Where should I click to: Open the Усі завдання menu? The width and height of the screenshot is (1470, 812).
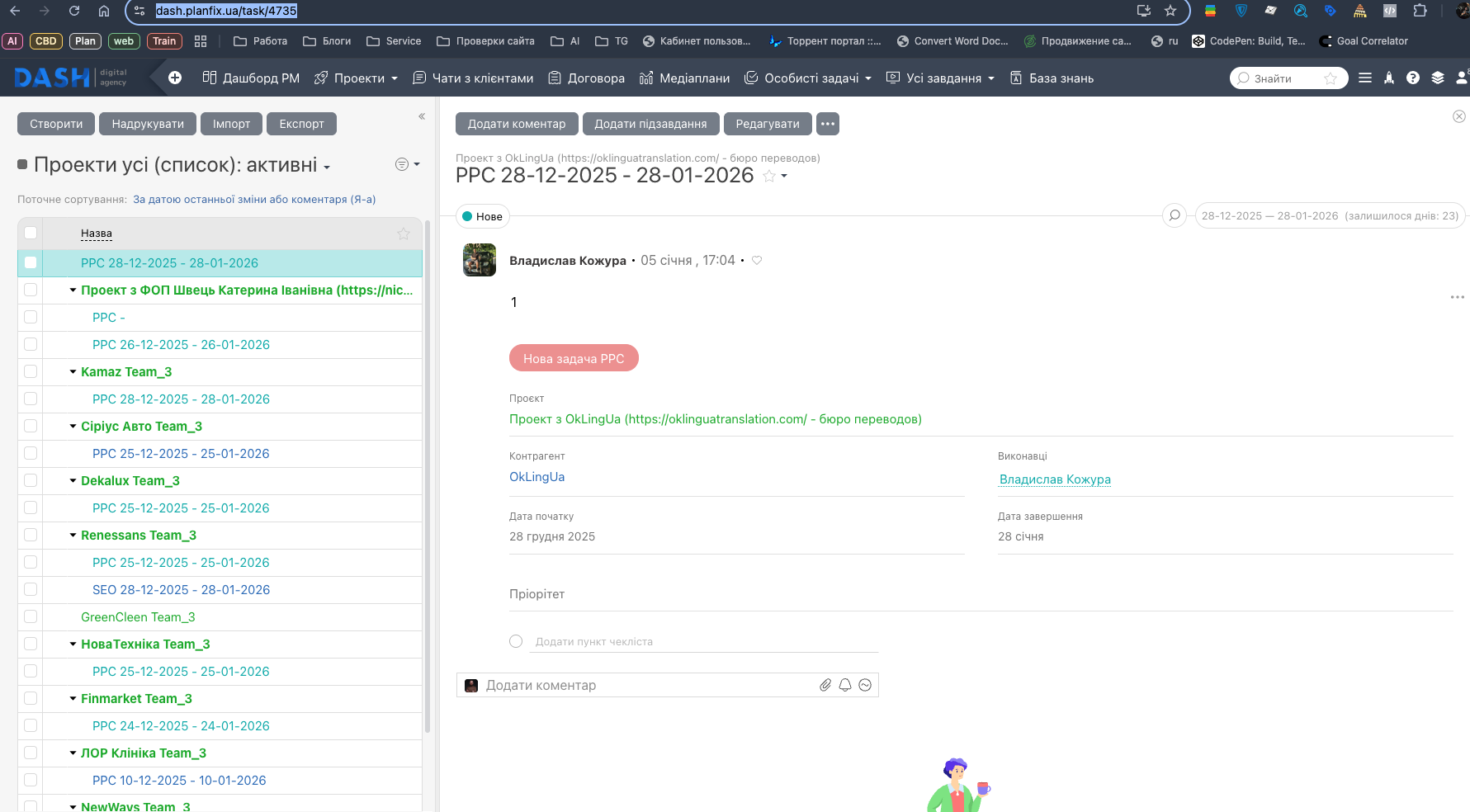tap(940, 78)
